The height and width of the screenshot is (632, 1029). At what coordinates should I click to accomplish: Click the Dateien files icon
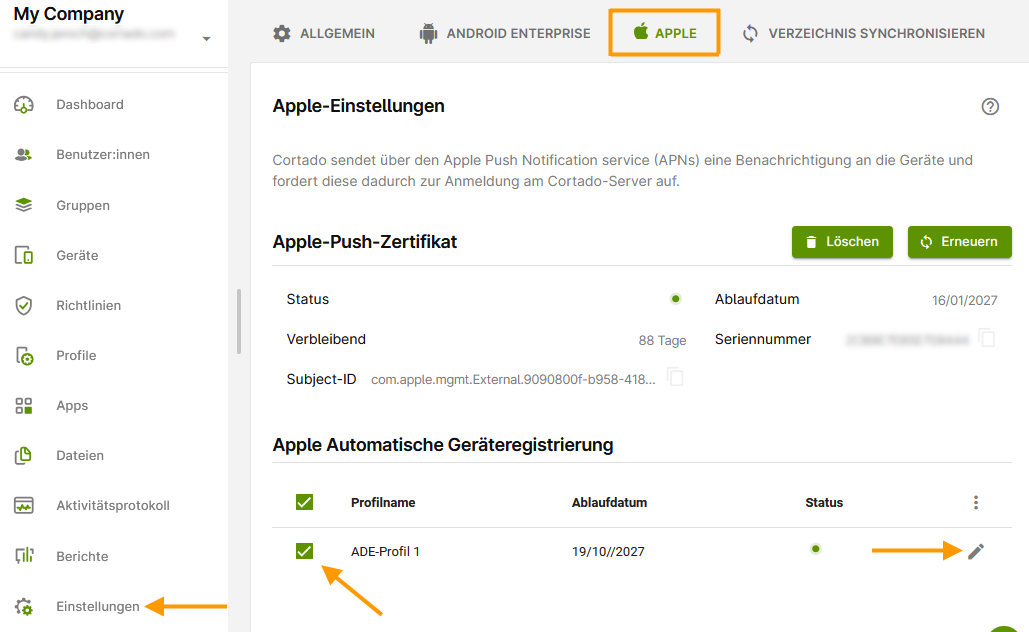tap(24, 455)
